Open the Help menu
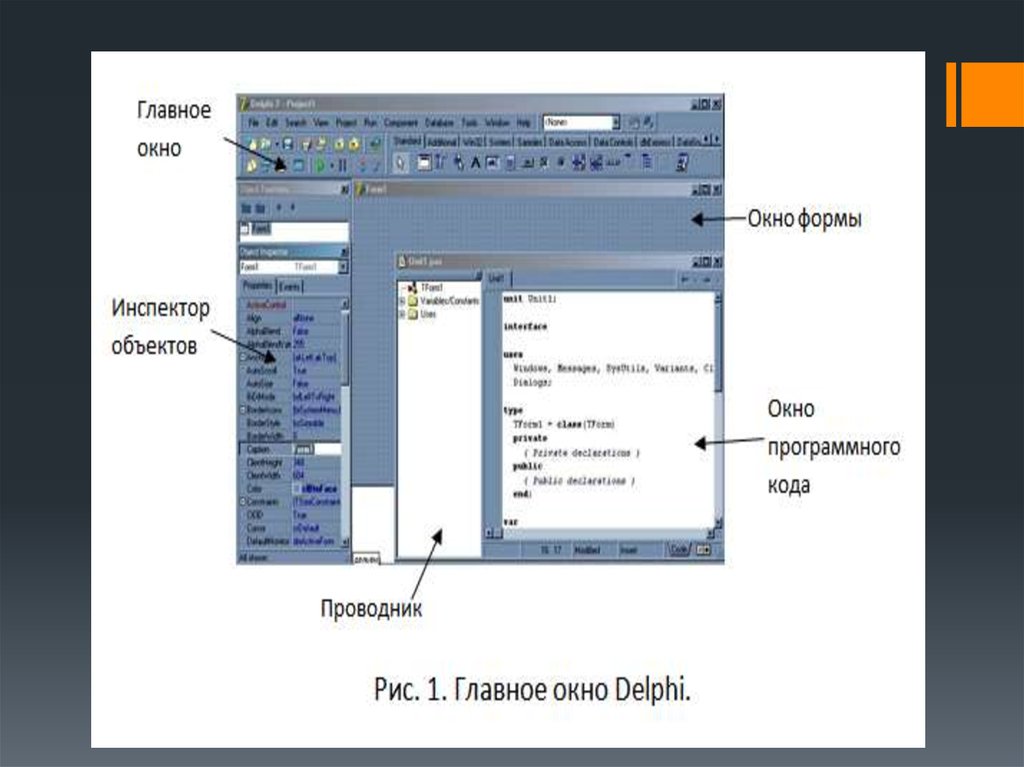The image size is (1024, 767). click(x=523, y=122)
